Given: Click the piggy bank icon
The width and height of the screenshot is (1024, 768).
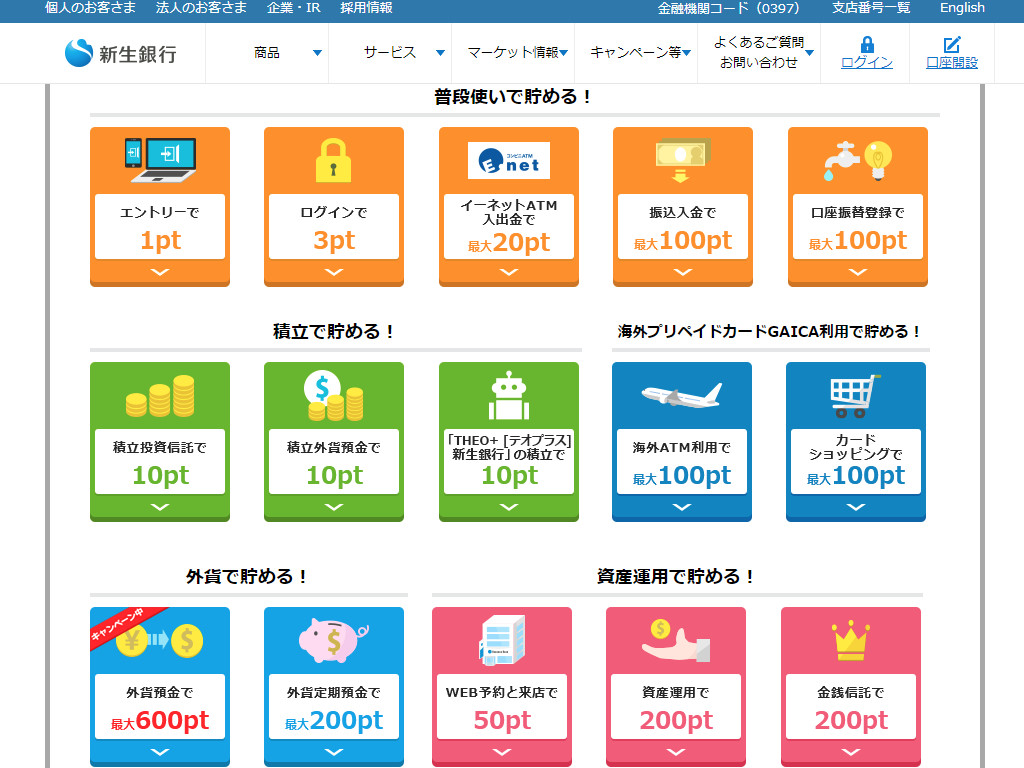Looking at the screenshot, I should click(334, 640).
